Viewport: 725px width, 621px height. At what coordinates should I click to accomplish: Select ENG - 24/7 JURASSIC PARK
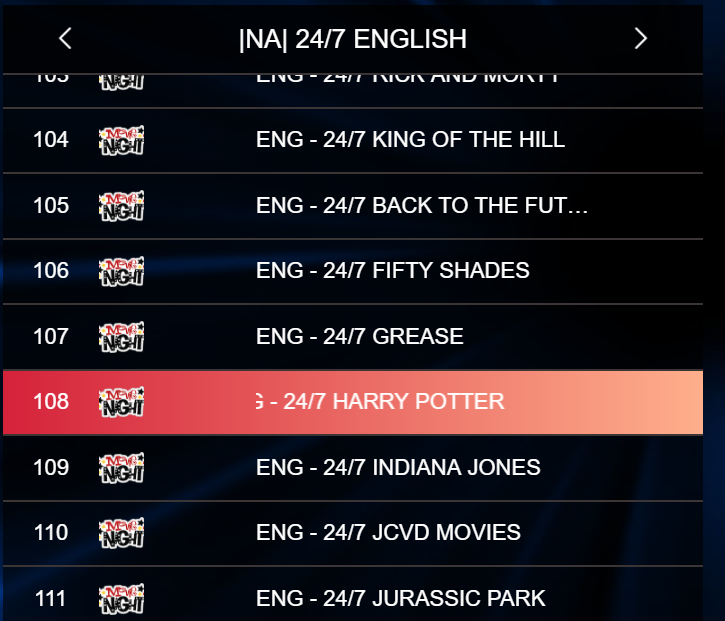click(x=353, y=594)
